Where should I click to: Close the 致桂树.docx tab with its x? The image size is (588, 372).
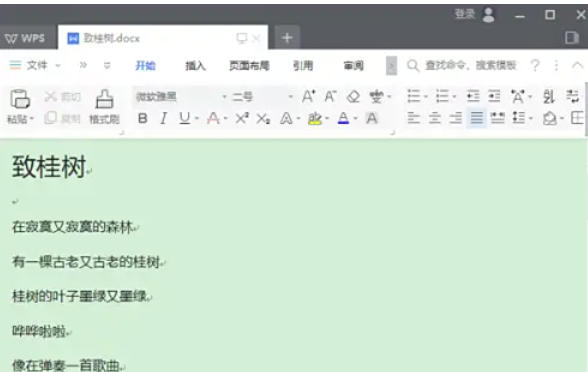(256, 38)
